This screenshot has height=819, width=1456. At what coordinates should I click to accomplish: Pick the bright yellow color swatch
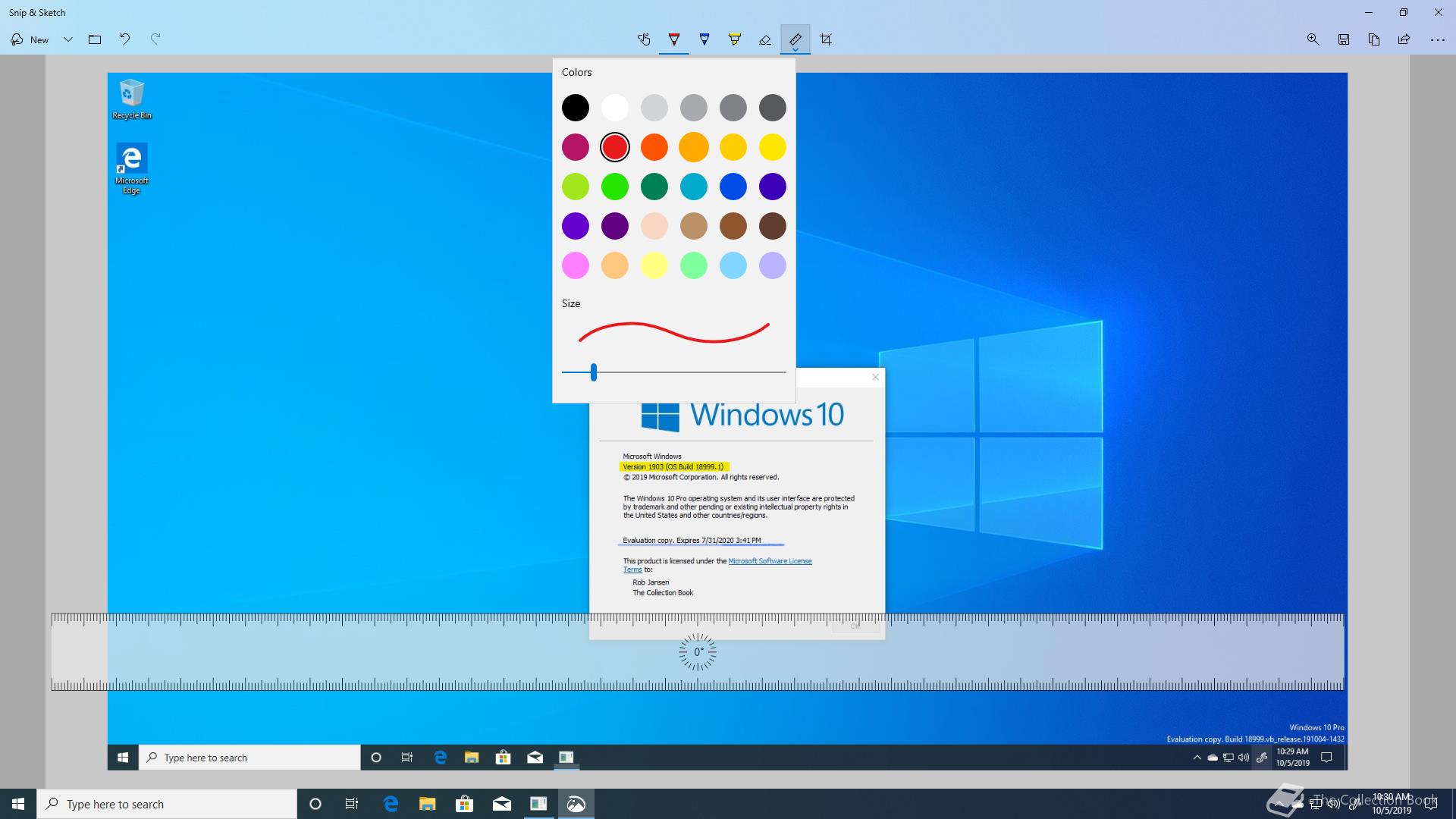pos(773,147)
